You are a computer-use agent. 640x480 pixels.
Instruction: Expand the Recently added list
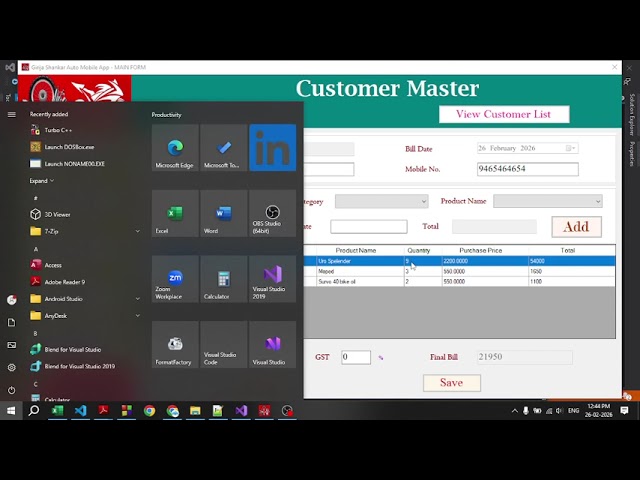coord(42,181)
